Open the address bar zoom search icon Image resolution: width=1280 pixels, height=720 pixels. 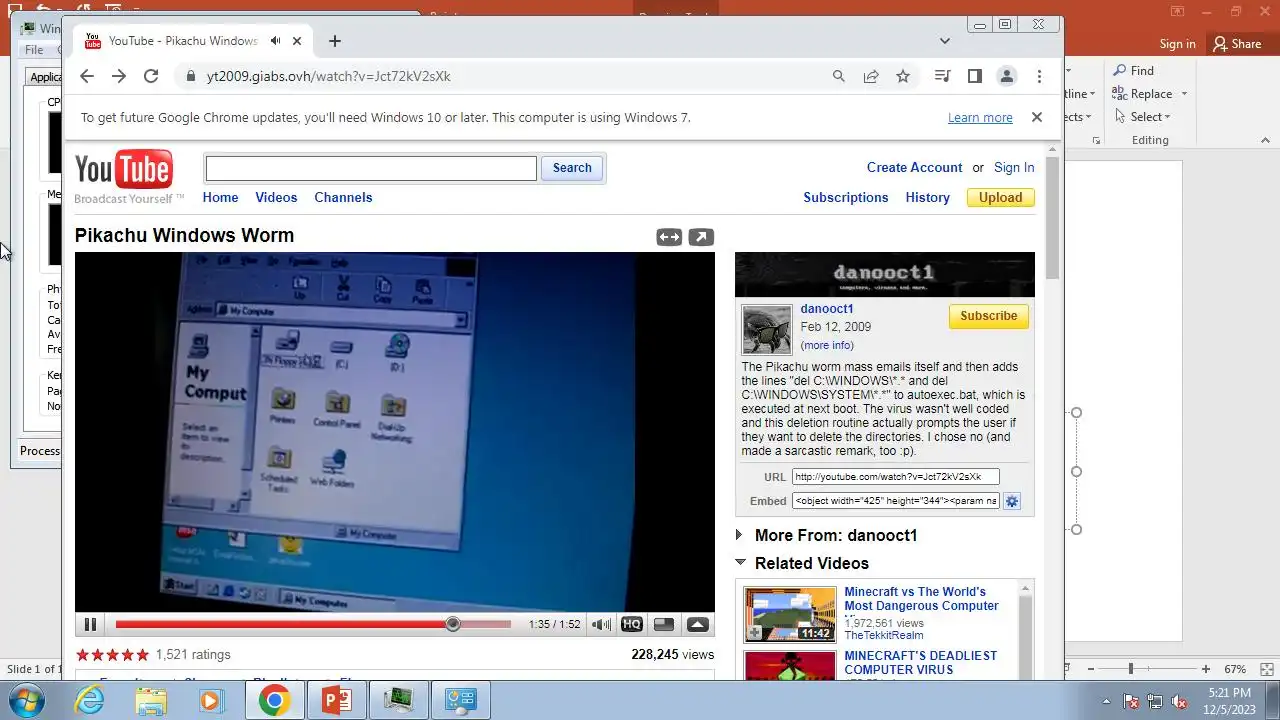pos(839,76)
